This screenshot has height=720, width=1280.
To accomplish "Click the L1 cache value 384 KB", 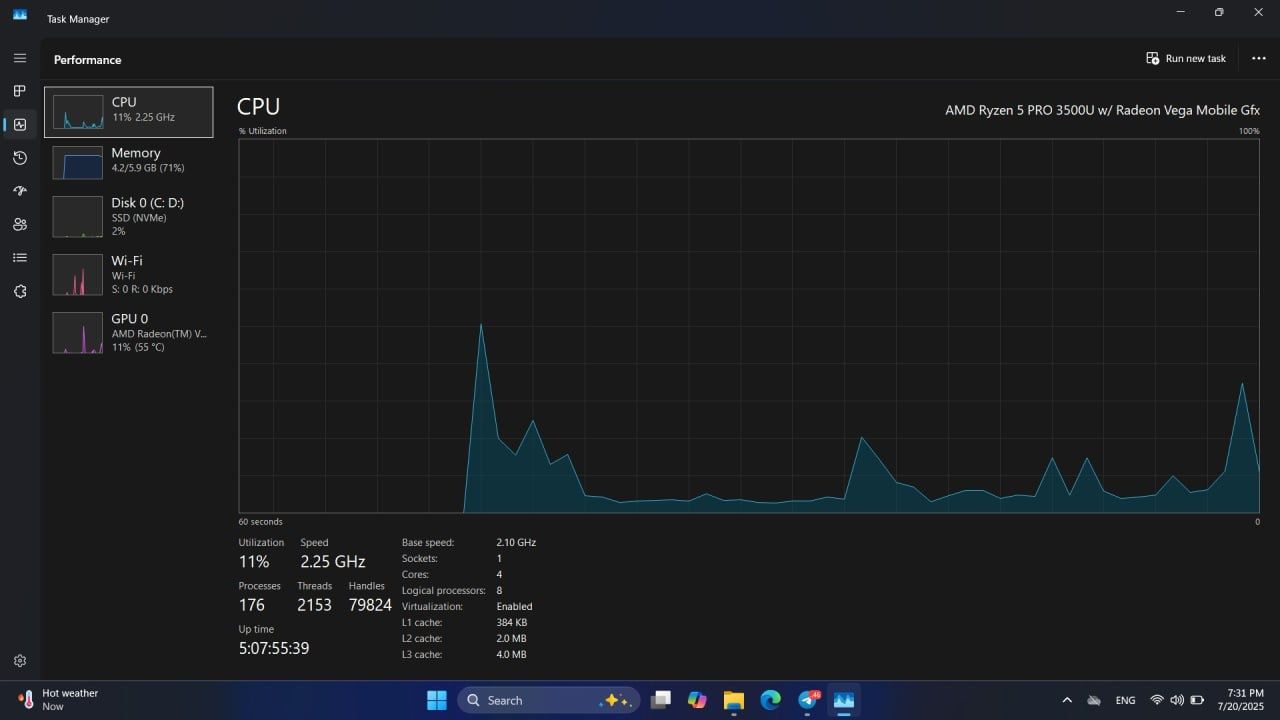I will (511, 622).
